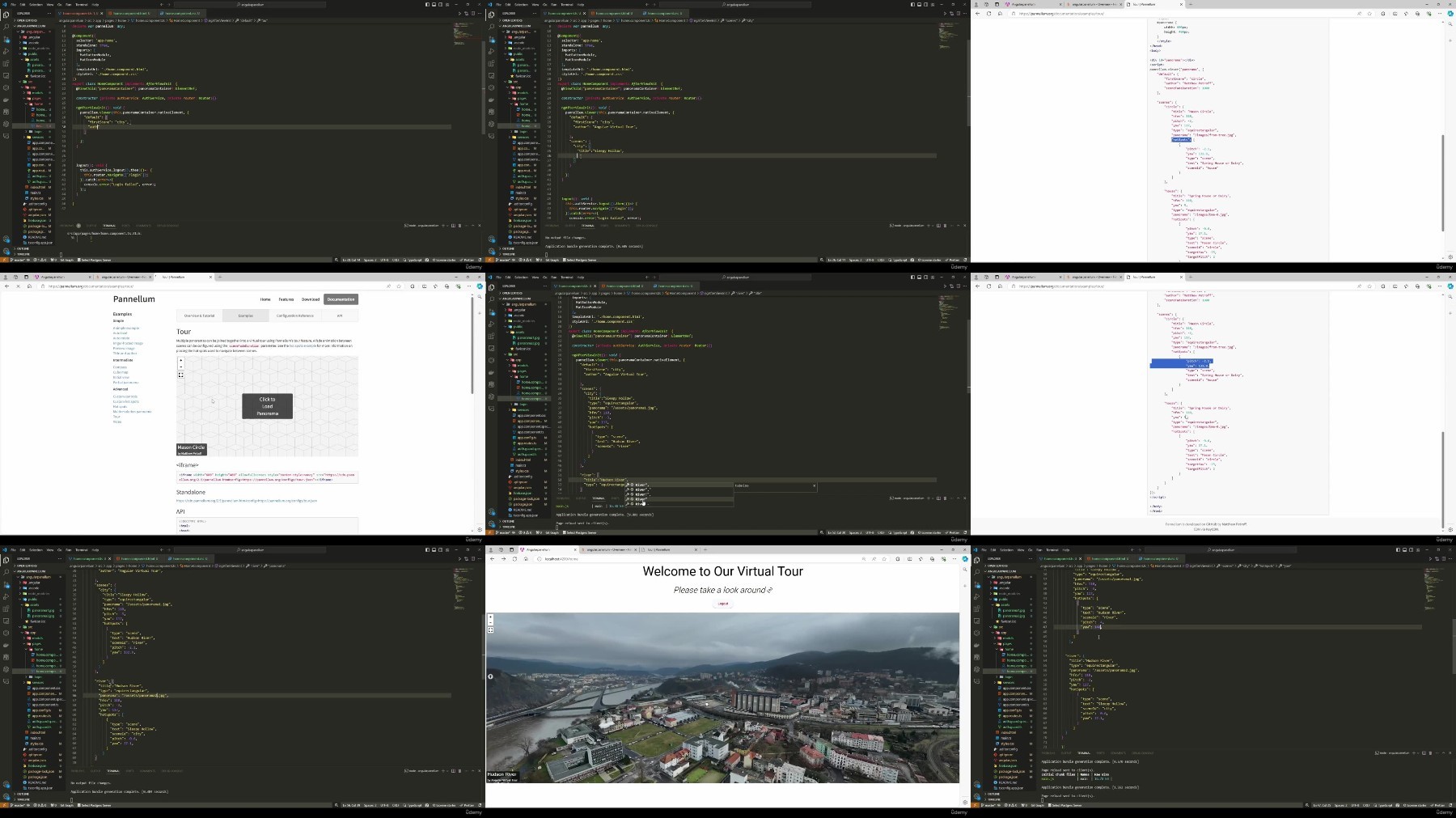Expand node_modules folder in top-left VS Code explorer
This screenshot has height=818, width=1456.
(34, 49)
